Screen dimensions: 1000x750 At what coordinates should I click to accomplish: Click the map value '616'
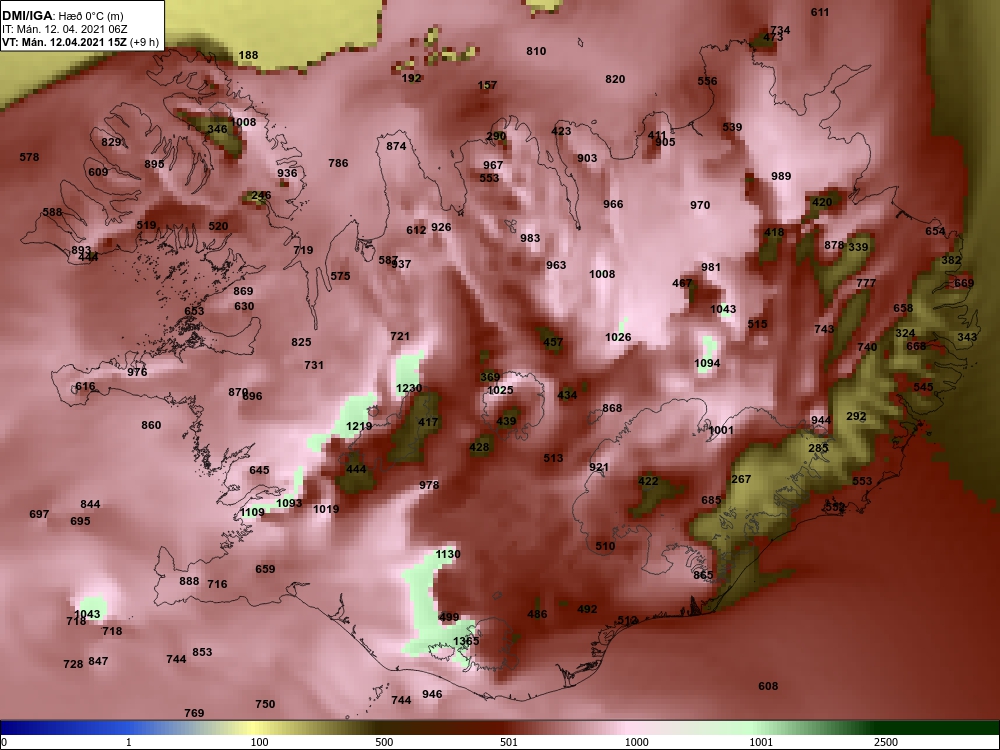(x=85, y=386)
